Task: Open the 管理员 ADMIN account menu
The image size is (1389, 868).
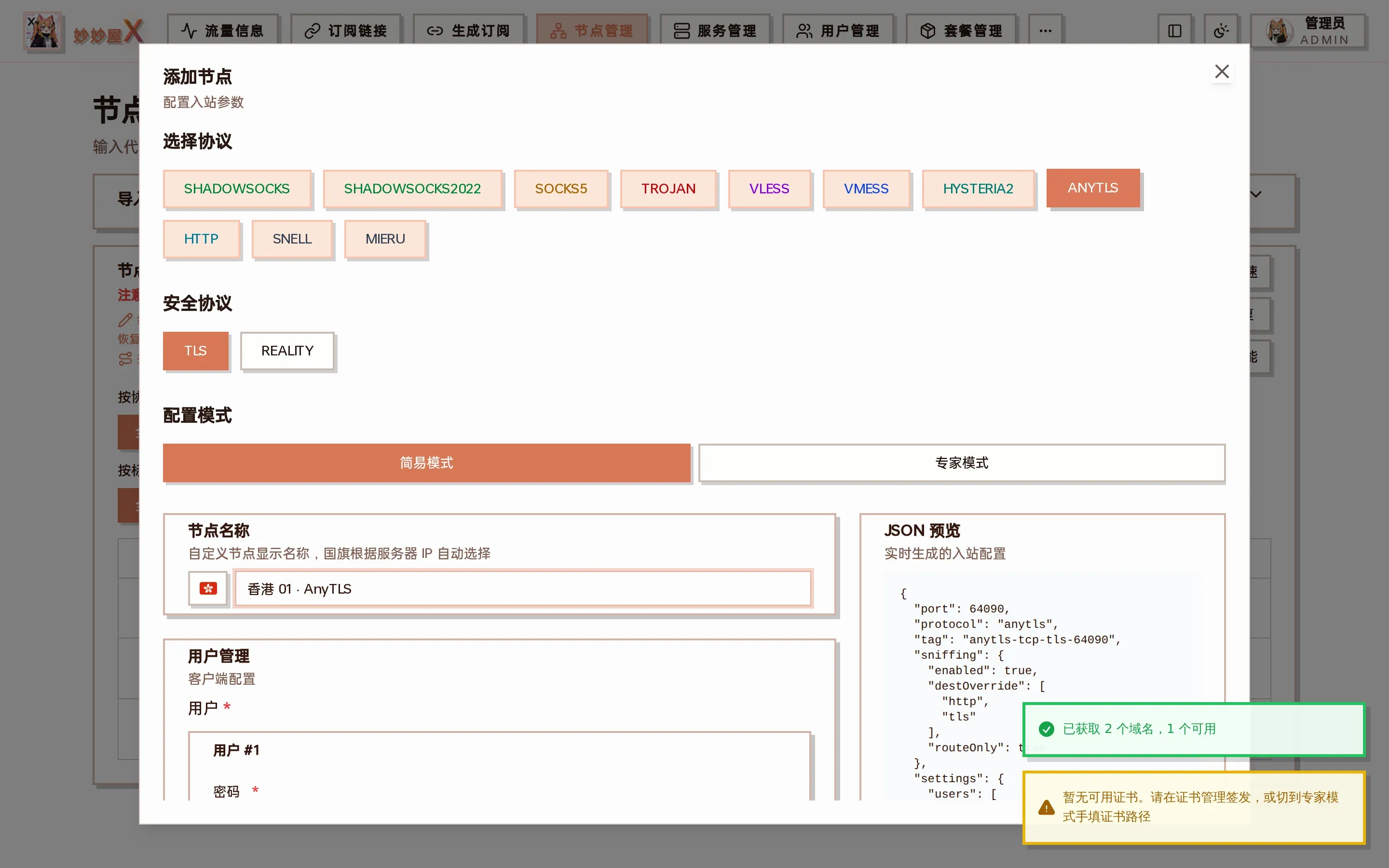Action: coord(1307,31)
